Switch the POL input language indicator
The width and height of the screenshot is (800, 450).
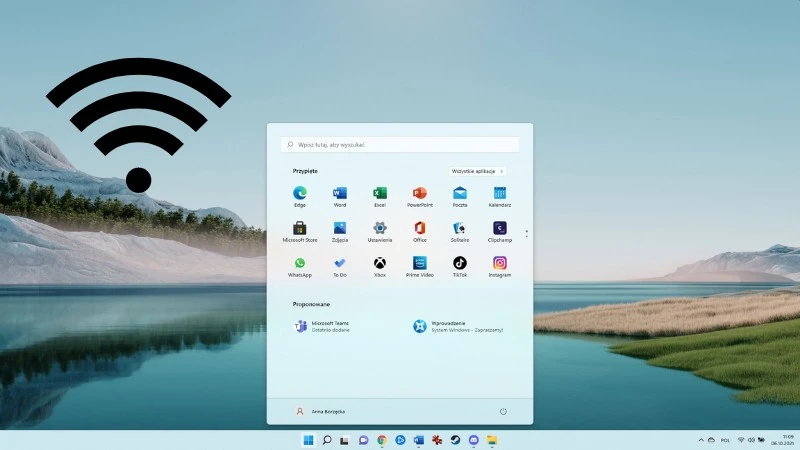(725, 440)
